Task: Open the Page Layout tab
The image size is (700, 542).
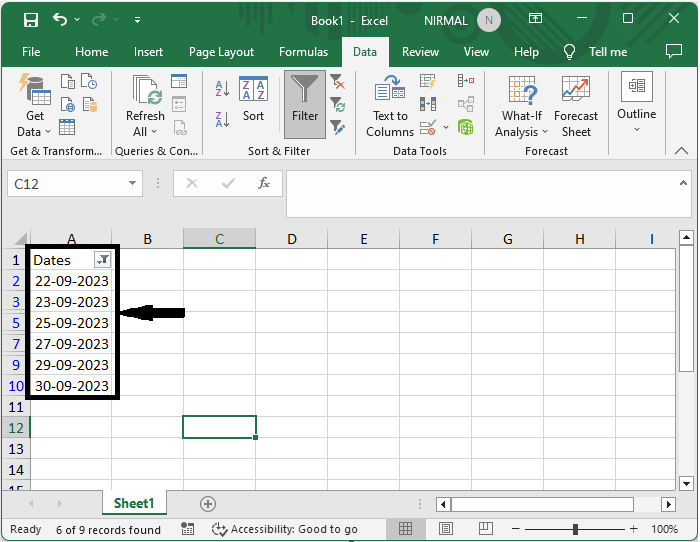Action: [221, 52]
